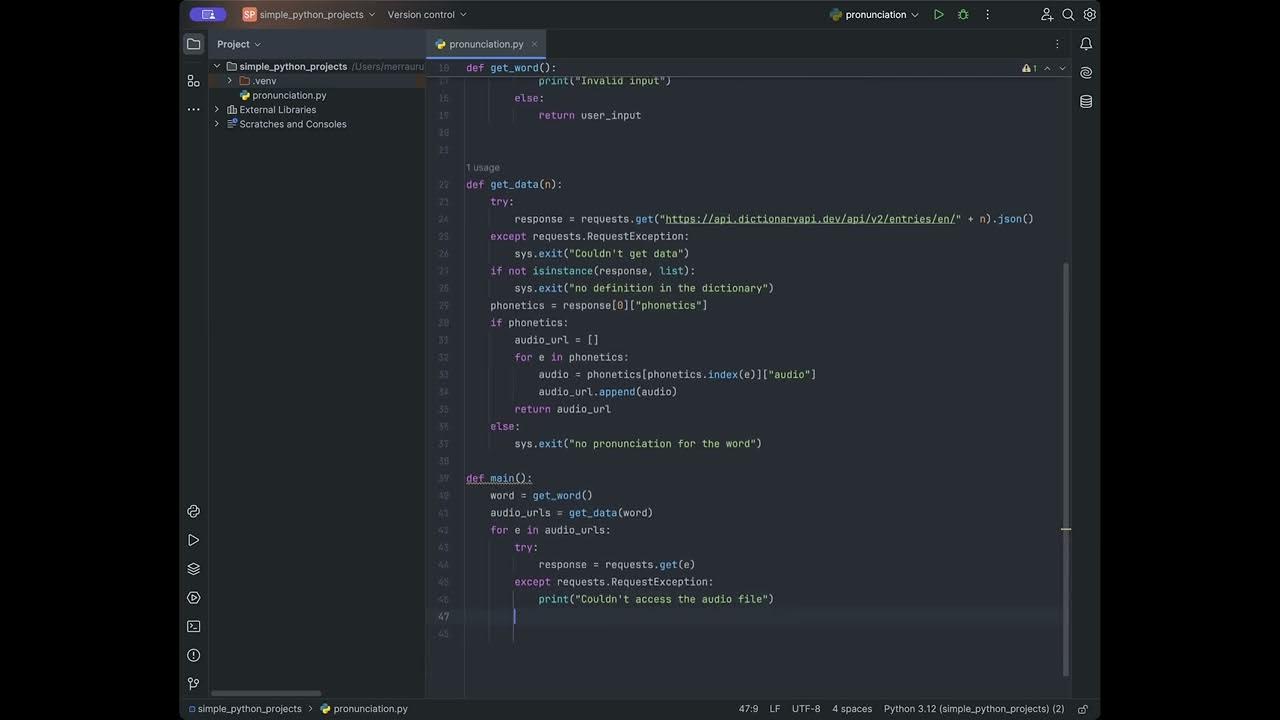Open the Run tool window
Screen dimensions: 1280x720
click(x=194, y=540)
